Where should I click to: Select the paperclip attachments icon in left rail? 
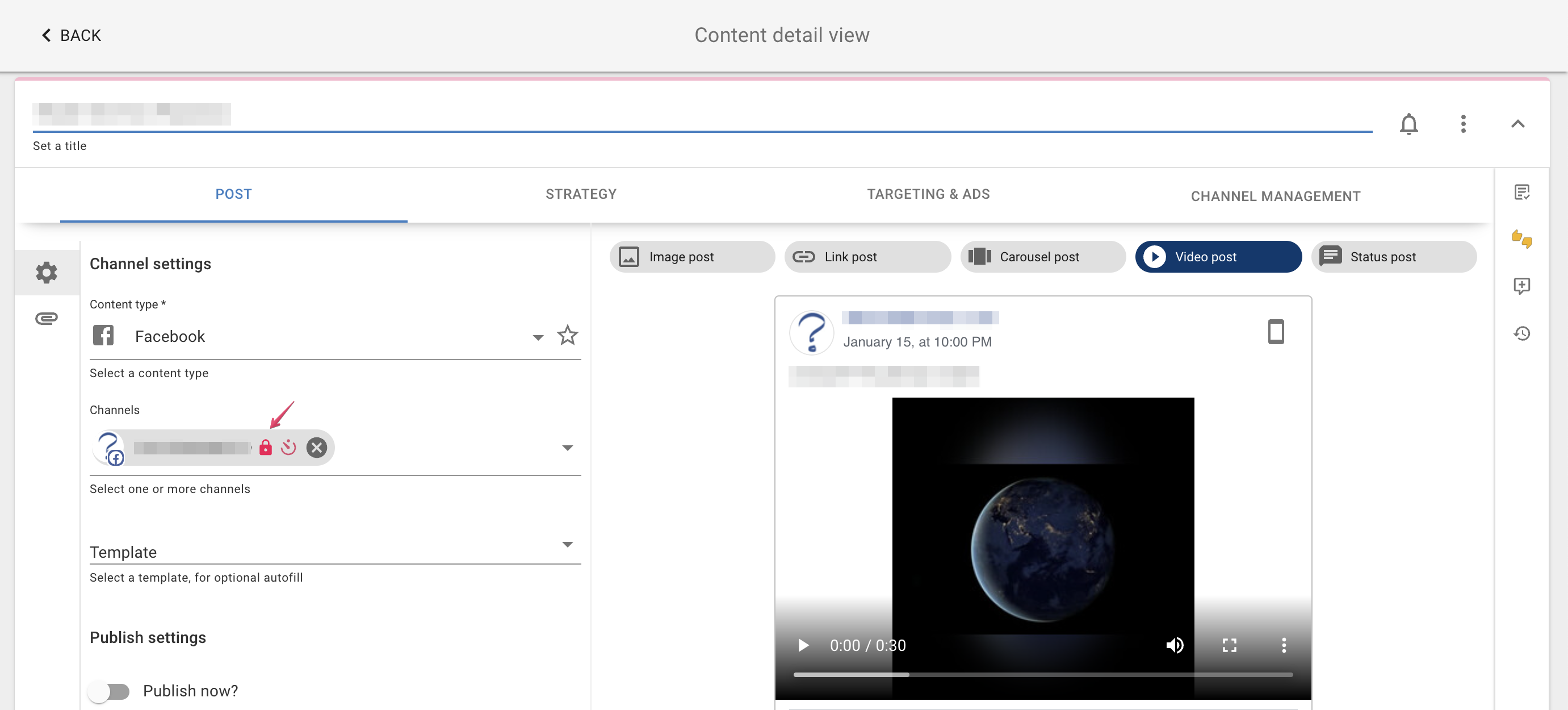pos(46,319)
